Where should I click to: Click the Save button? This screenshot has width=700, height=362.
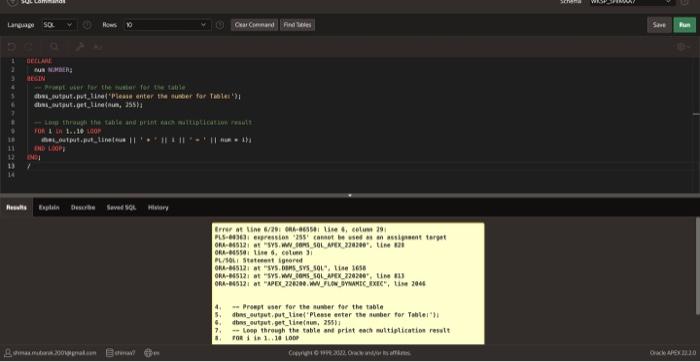[659, 25]
